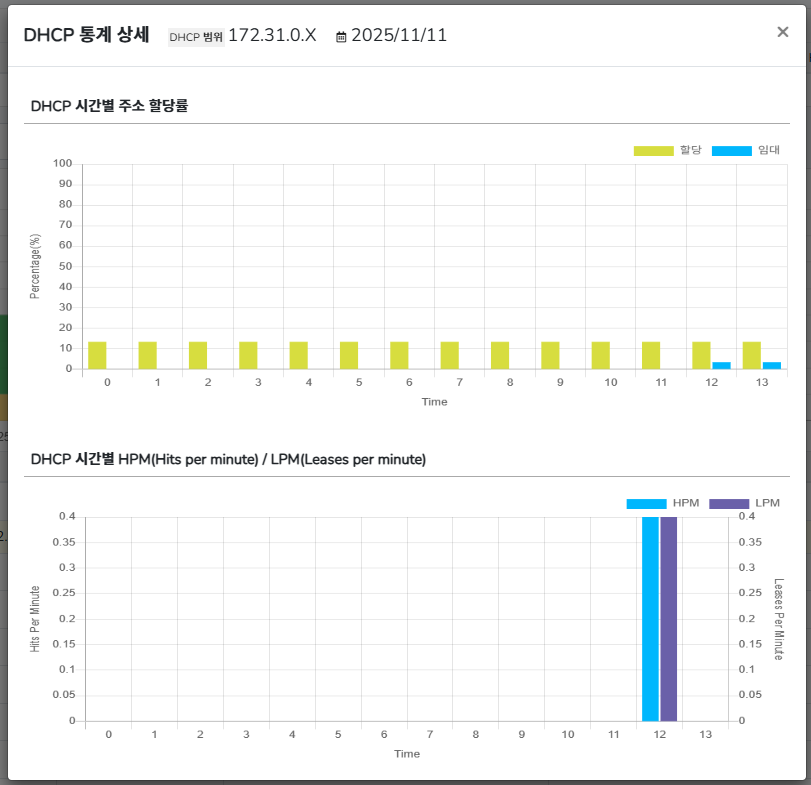Image resolution: width=811 pixels, height=785 pixels.
Task: Click the DHCP 통계 상세 dialog title
Action: [86, 35]
